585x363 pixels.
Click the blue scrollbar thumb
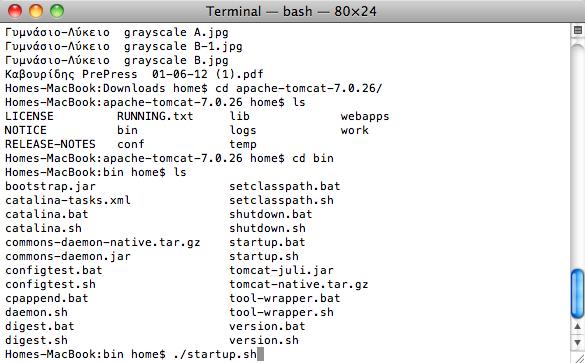[578, 294]
